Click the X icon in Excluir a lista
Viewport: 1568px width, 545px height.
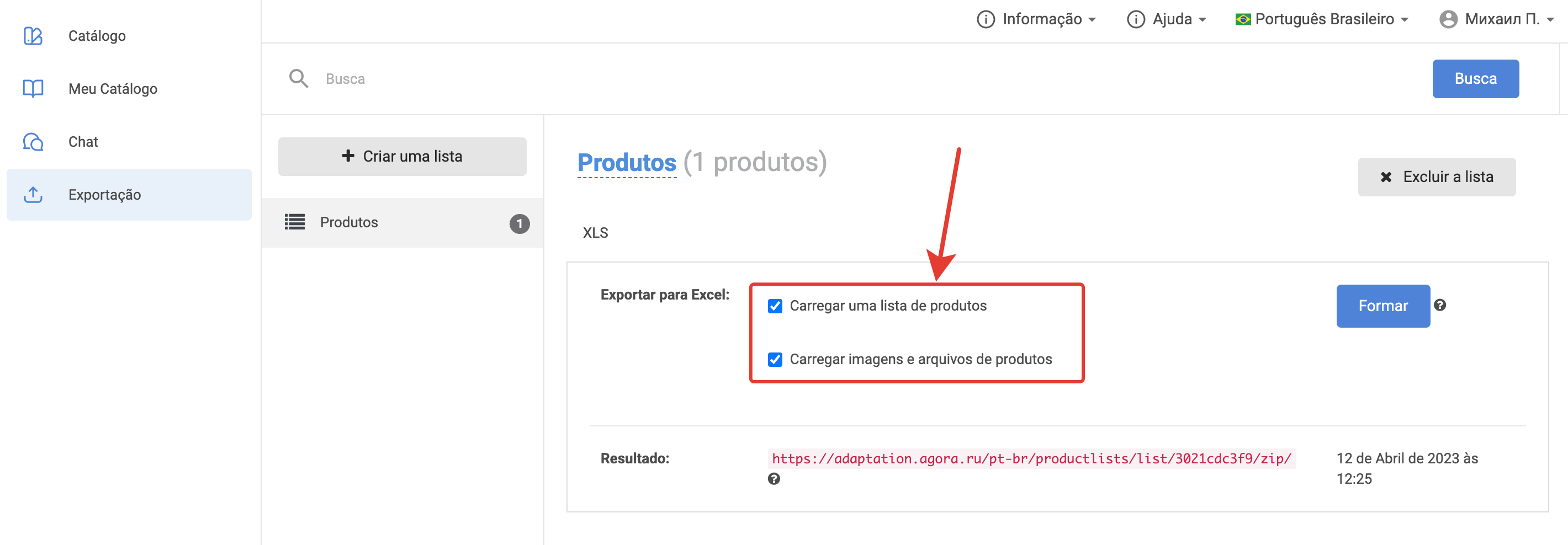pos(1386,177)
